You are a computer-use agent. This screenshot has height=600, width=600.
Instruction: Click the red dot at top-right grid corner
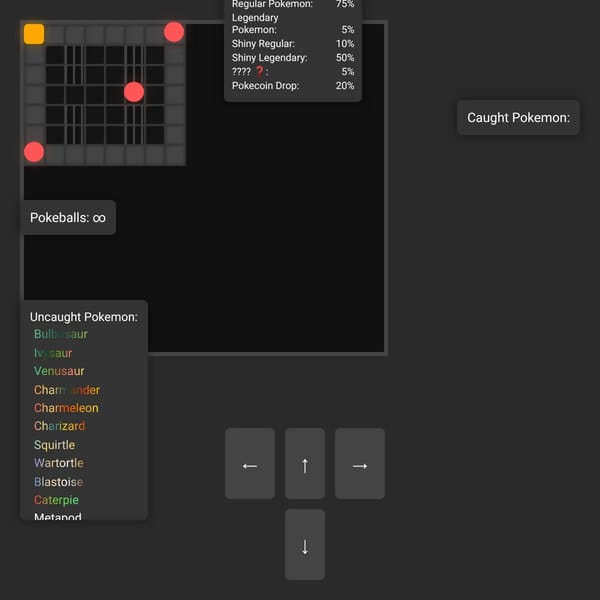tap(174, 32)
